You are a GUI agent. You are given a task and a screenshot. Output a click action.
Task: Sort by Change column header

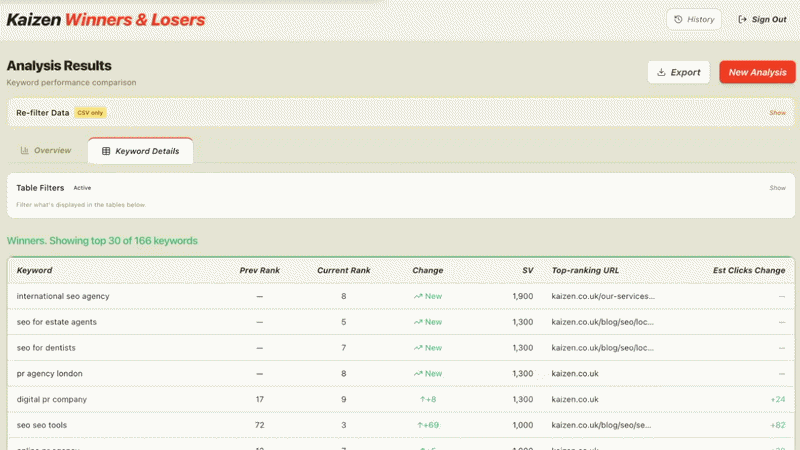428,270
